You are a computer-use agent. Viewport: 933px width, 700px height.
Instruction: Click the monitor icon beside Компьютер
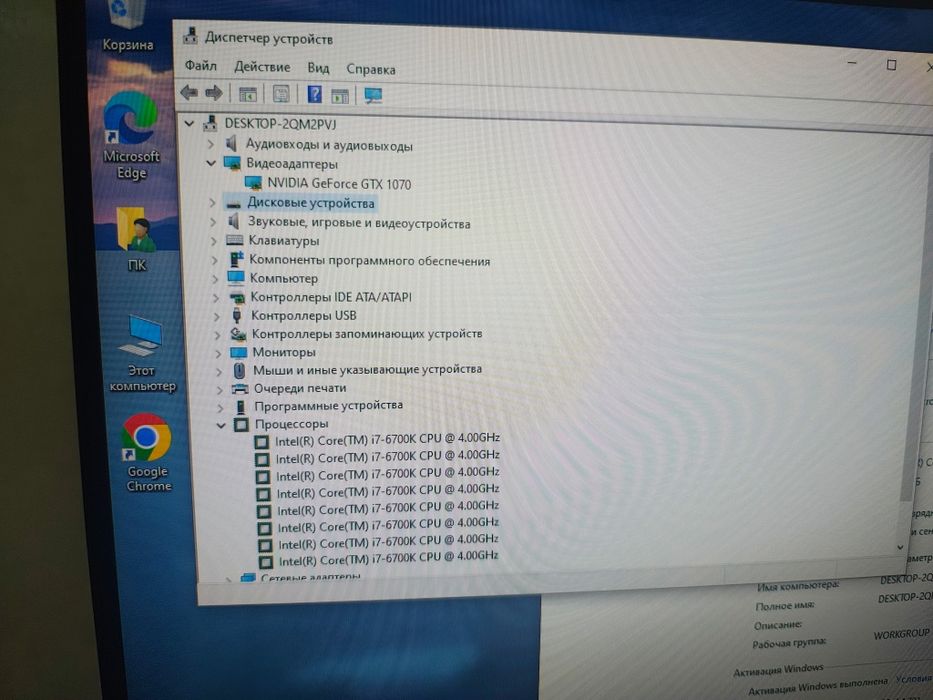tap(236, 277)
